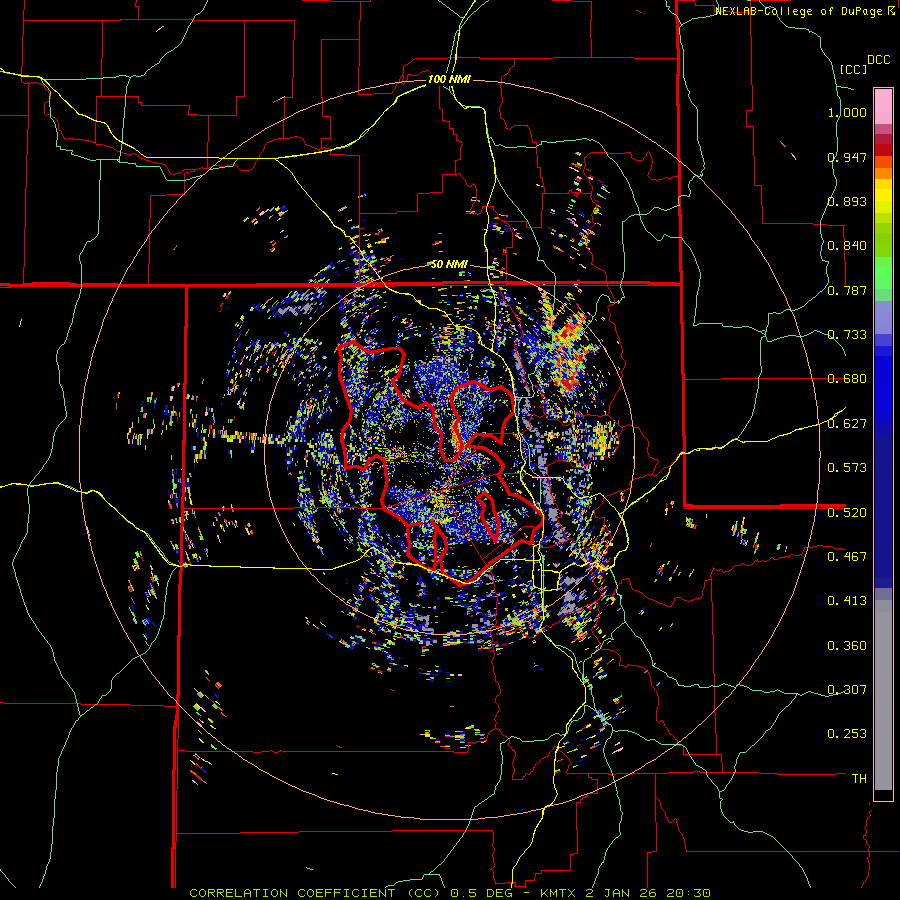Click the 100 NMI range ring label
The image size is (900, 900).
coord(449,79)
